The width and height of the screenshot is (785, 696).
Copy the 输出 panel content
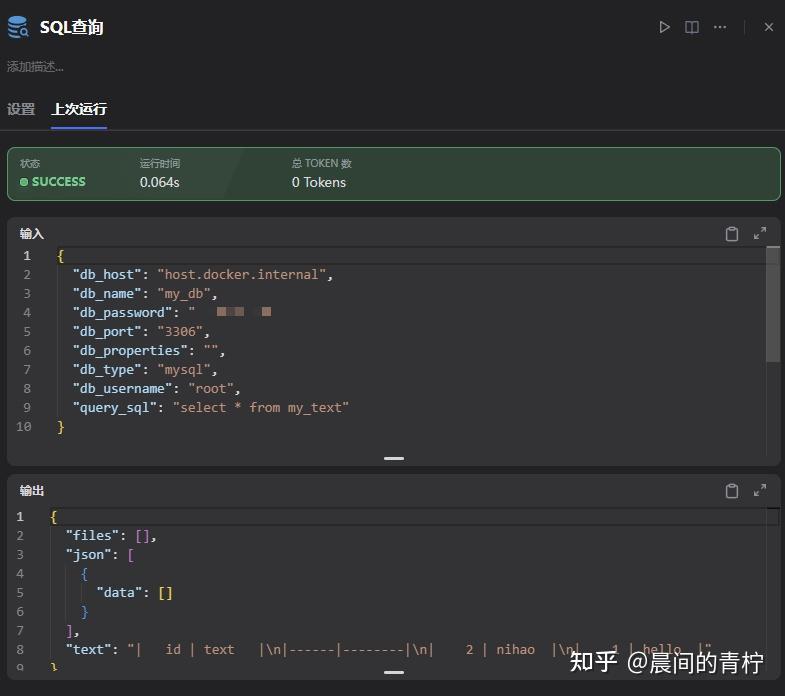click(732, 491)
